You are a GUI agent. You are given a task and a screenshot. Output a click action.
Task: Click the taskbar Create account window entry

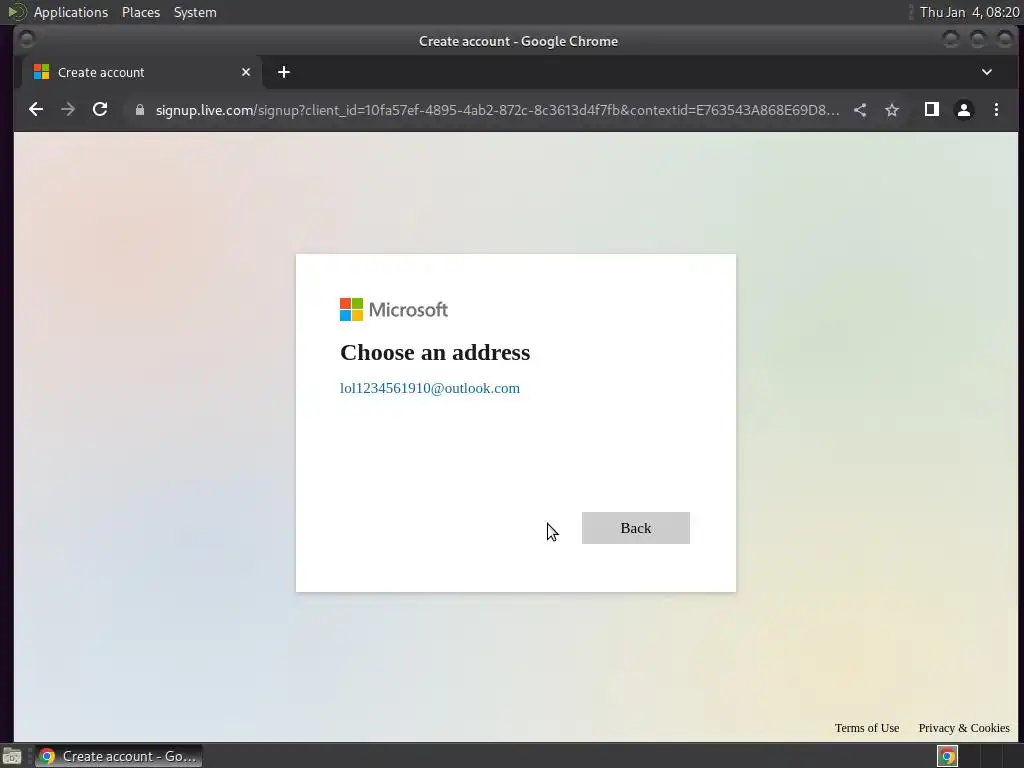[x=119, y=756]
